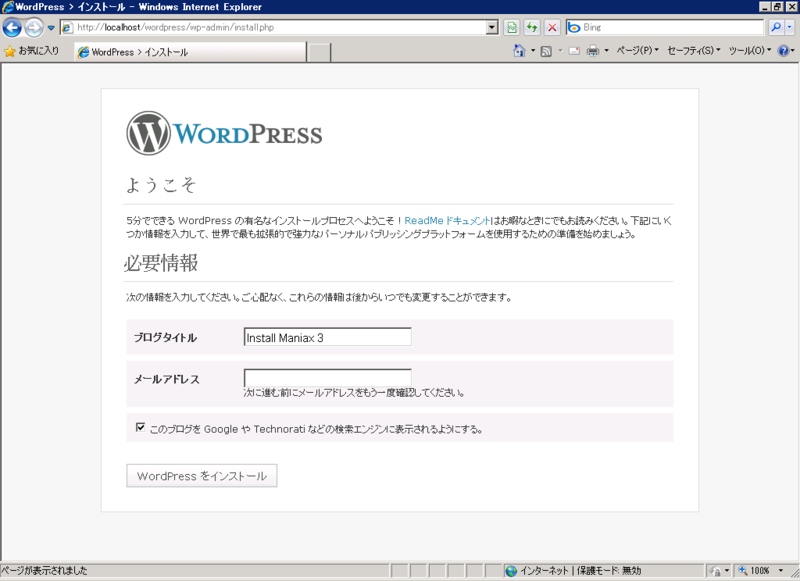Click the Refresh page icon

click(x=532, y=28)
